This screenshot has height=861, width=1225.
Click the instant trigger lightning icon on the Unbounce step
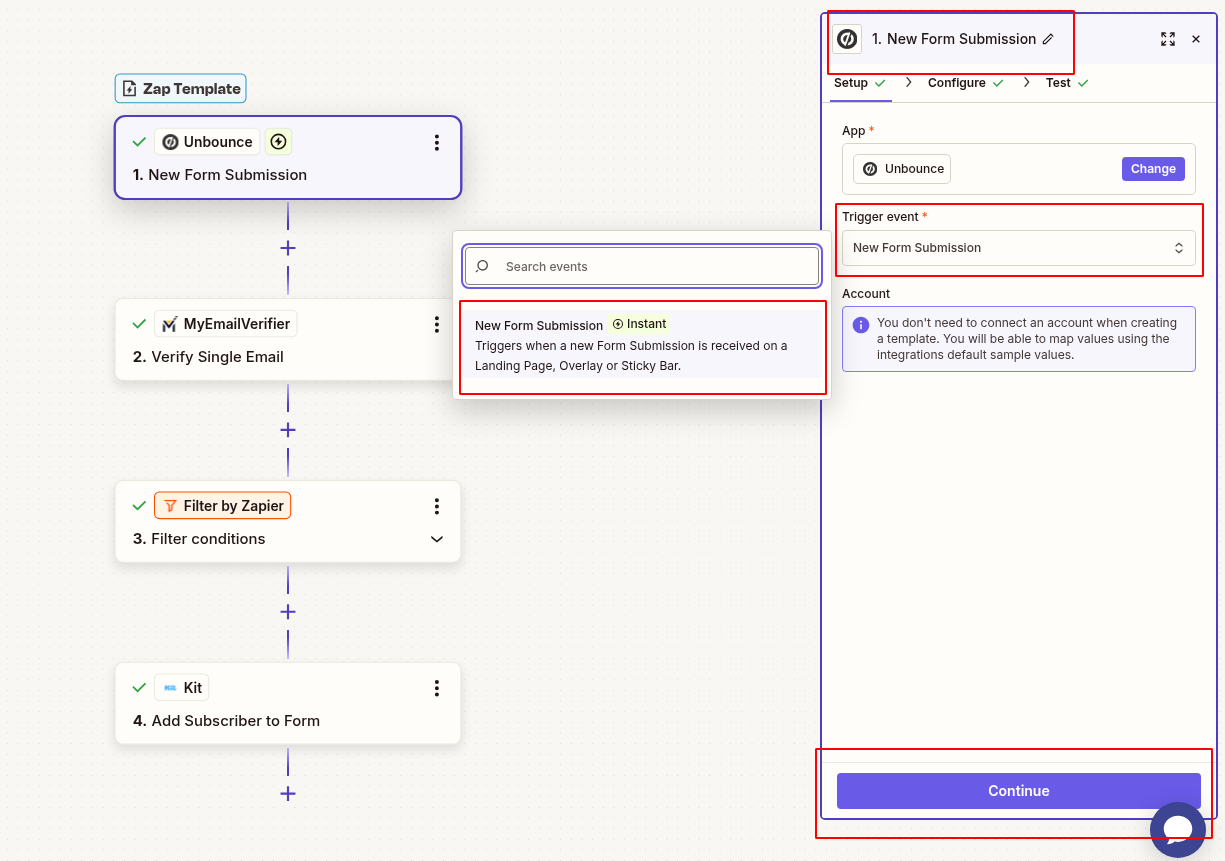pyautogui.click(x=278, y=141)
